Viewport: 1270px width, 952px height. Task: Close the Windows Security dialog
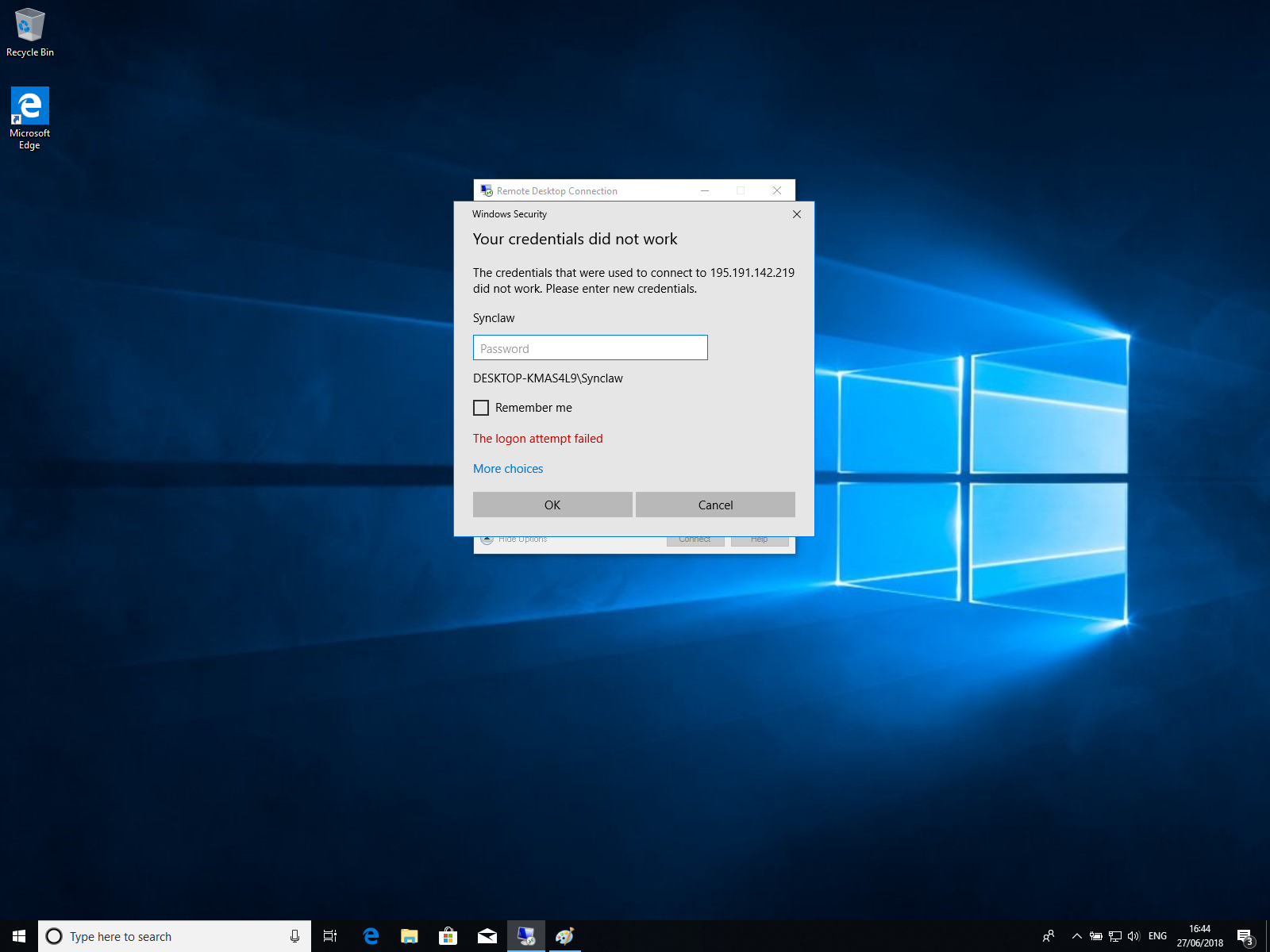pyautogui.click(x=797, y=214)
